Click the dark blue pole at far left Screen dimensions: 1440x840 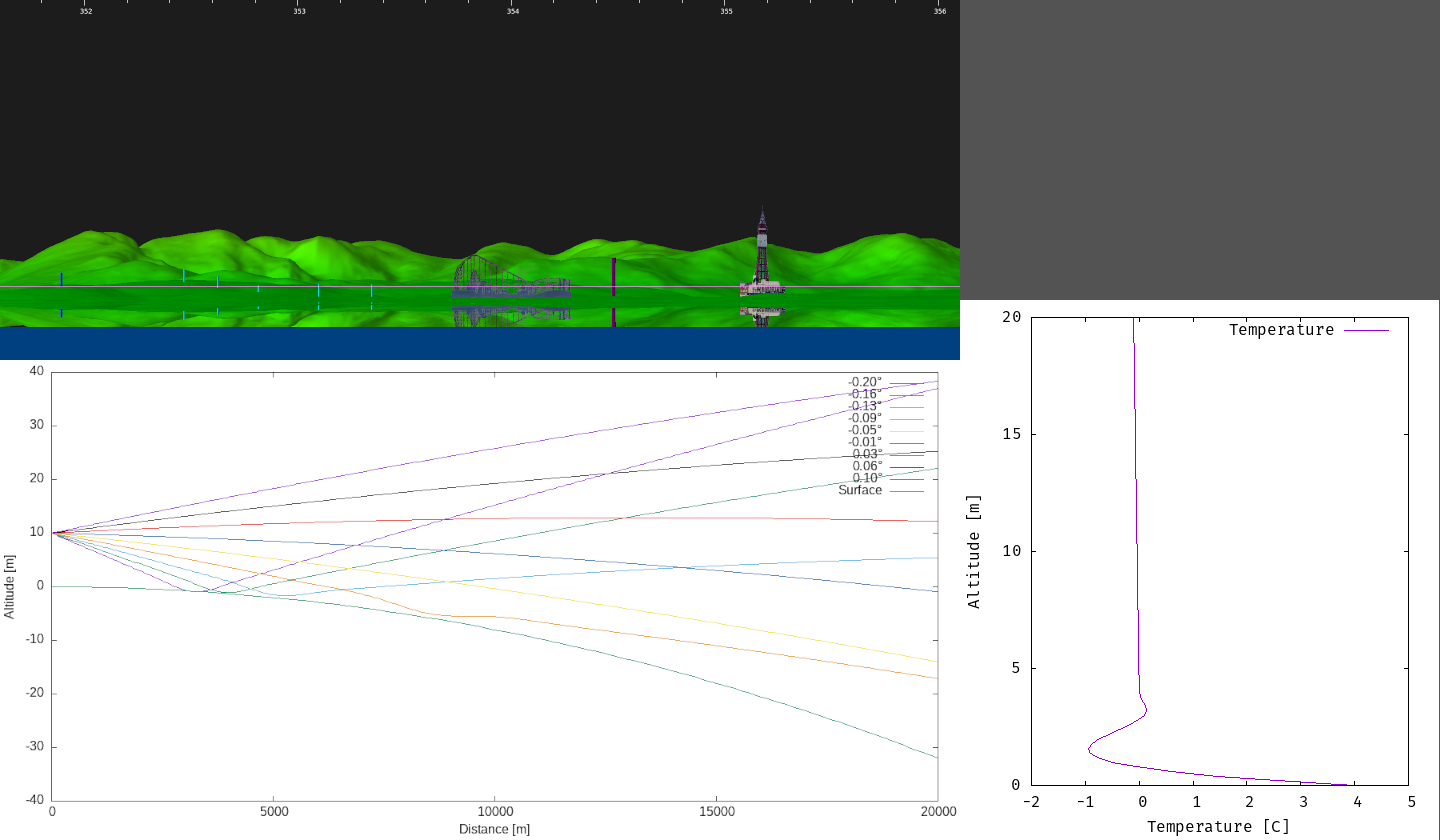click(x=61, y=279)
